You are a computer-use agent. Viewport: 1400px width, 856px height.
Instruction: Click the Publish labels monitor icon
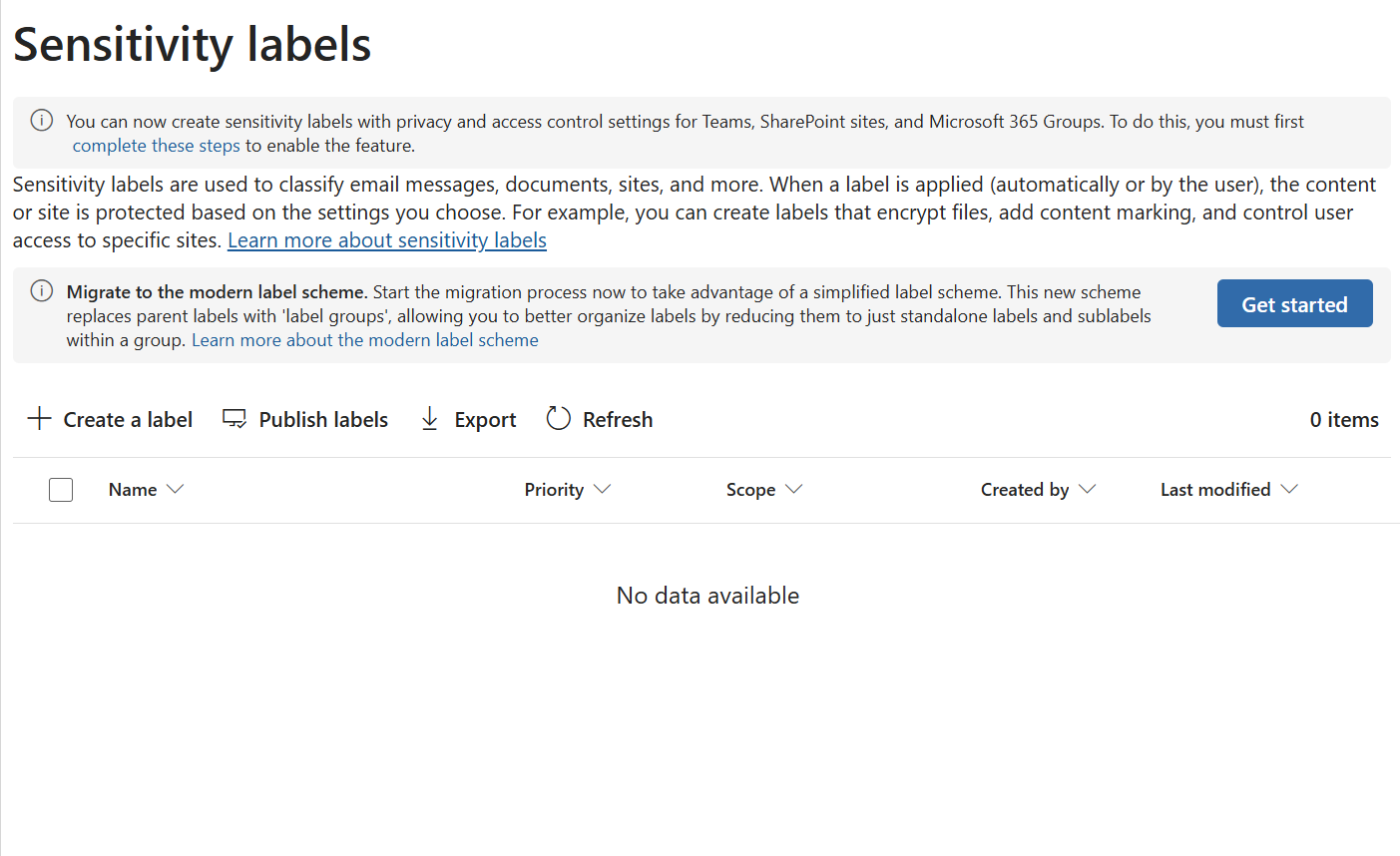234,419
